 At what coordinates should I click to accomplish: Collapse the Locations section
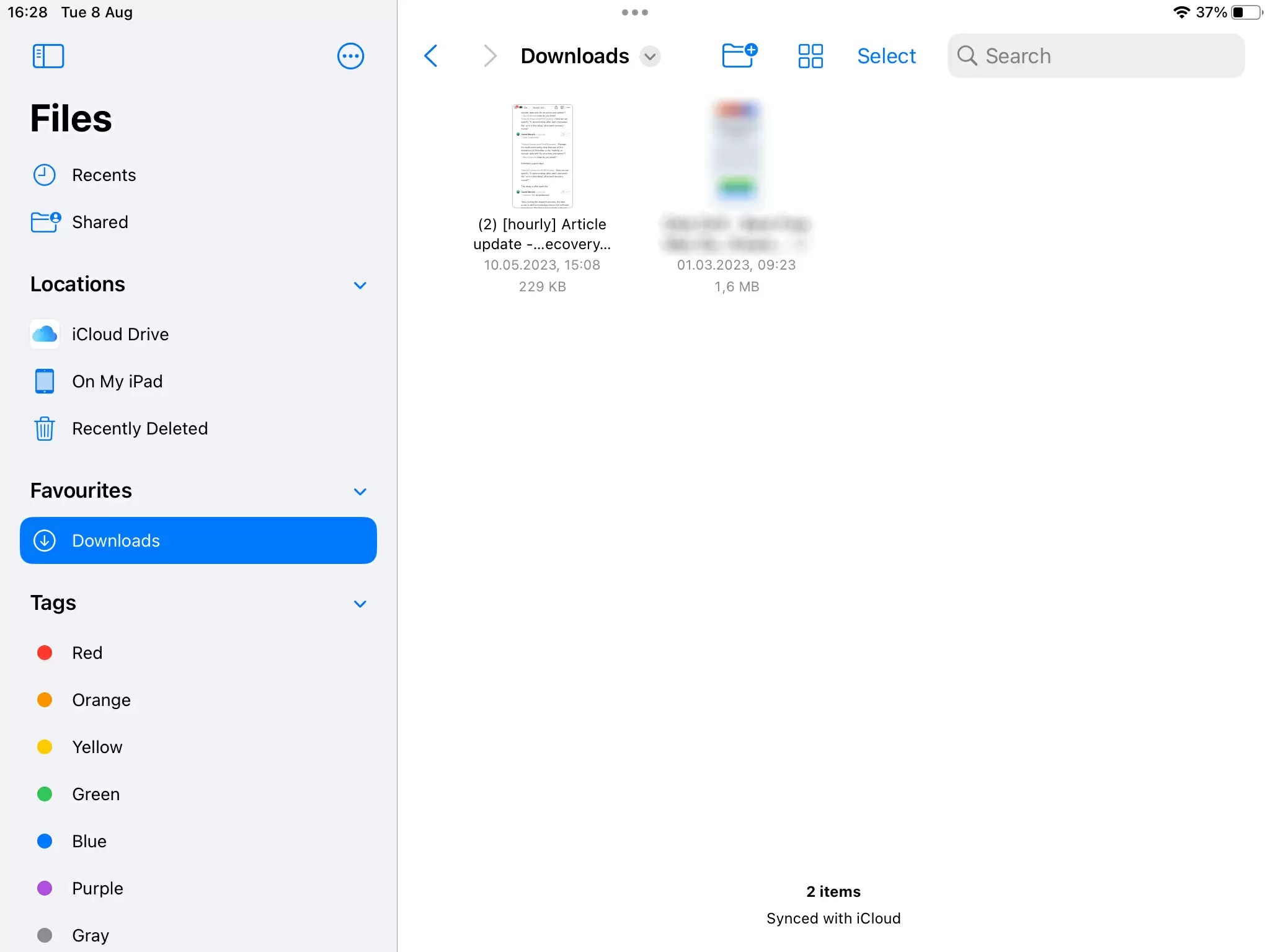360,285
